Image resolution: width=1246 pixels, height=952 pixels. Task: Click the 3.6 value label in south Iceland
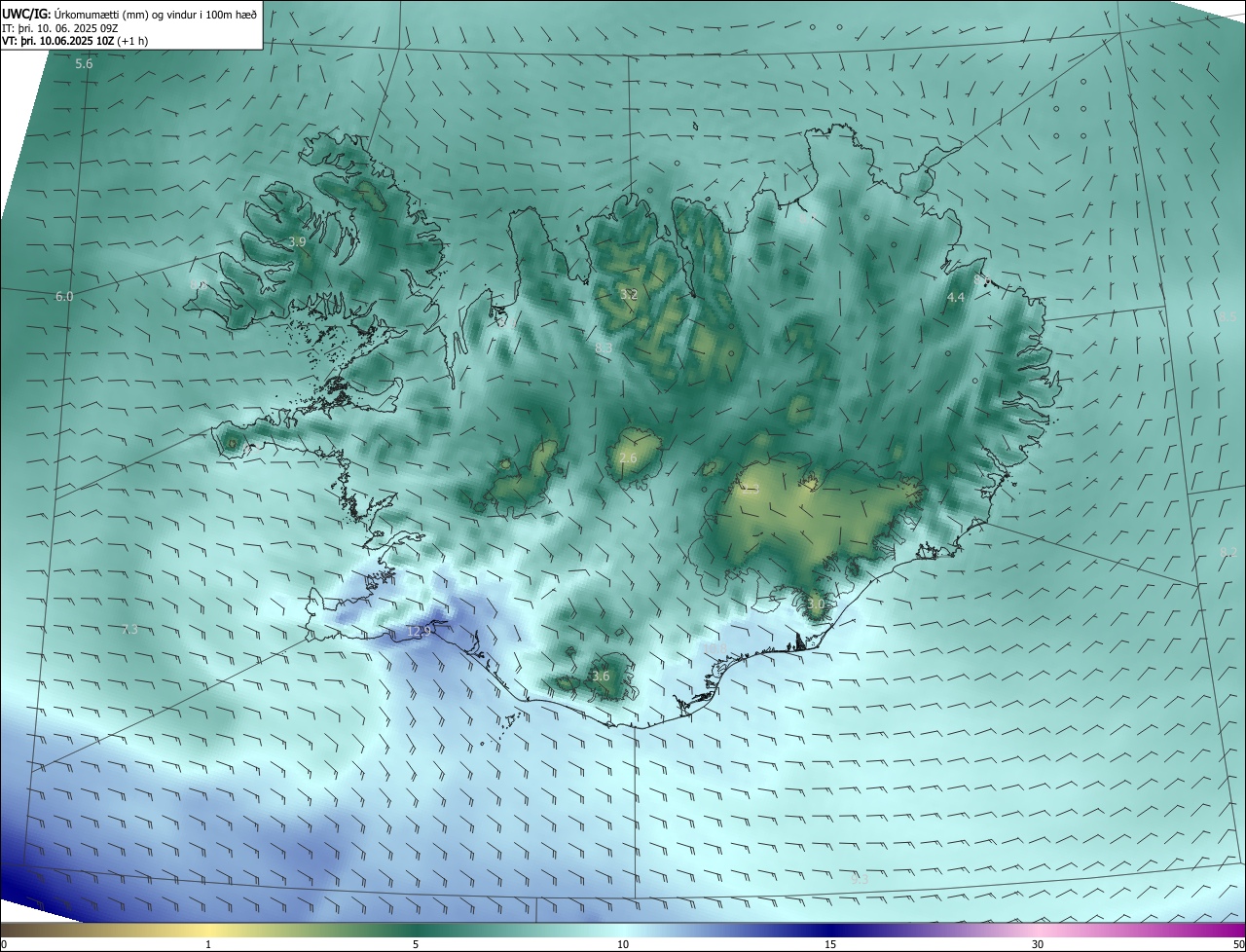click(601, 676)
